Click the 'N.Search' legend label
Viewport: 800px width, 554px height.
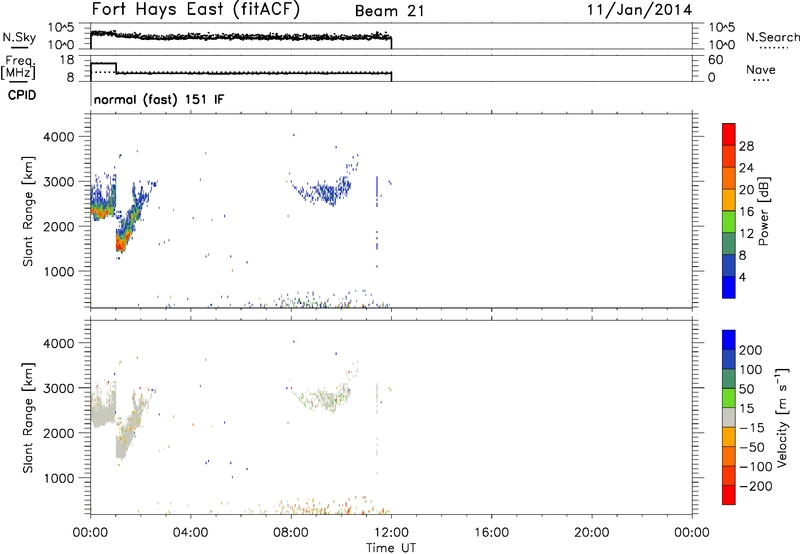coord(773,37)
